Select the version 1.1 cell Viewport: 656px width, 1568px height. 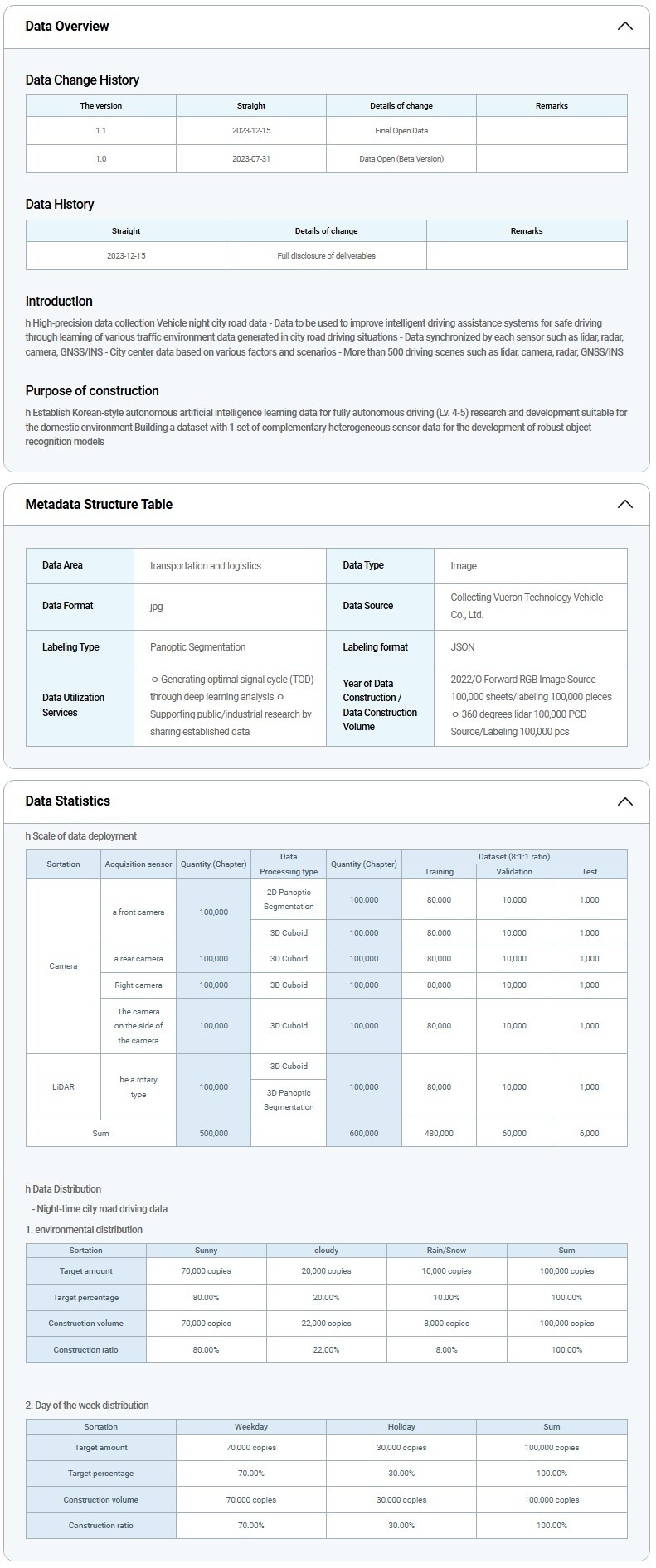click(x=100, y=131)
